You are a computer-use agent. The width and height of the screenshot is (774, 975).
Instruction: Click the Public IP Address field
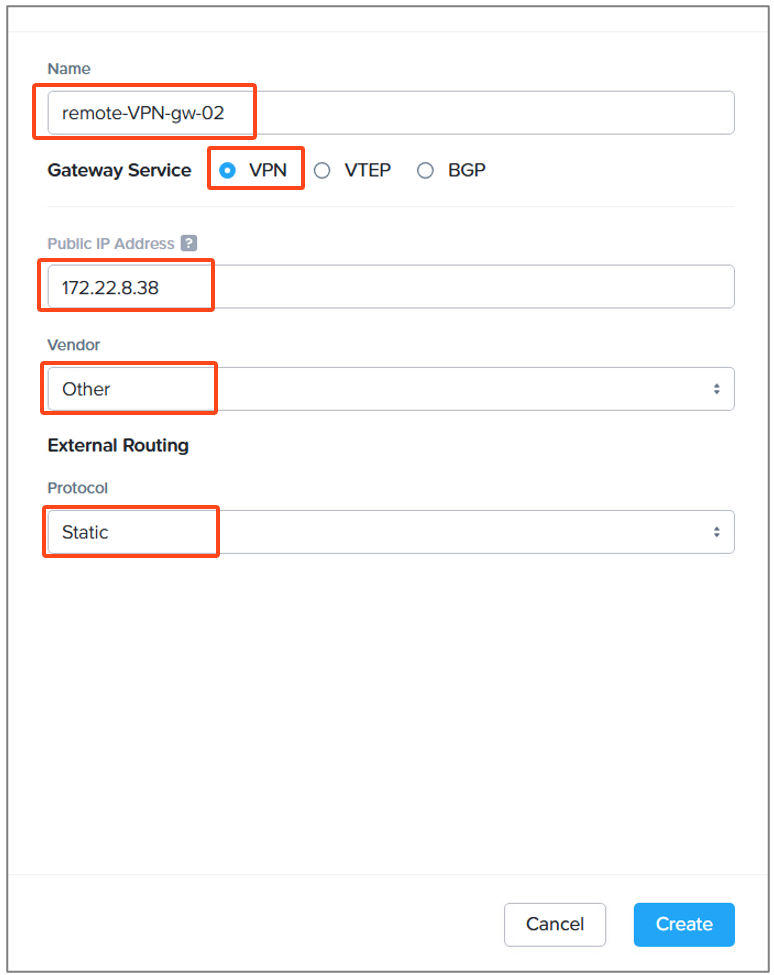tap(390, 287)
